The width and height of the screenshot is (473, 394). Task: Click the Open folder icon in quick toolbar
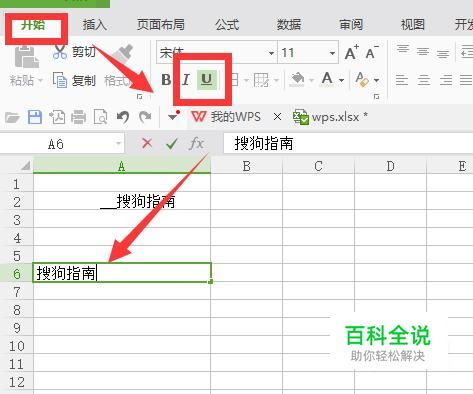pos(12,117)
